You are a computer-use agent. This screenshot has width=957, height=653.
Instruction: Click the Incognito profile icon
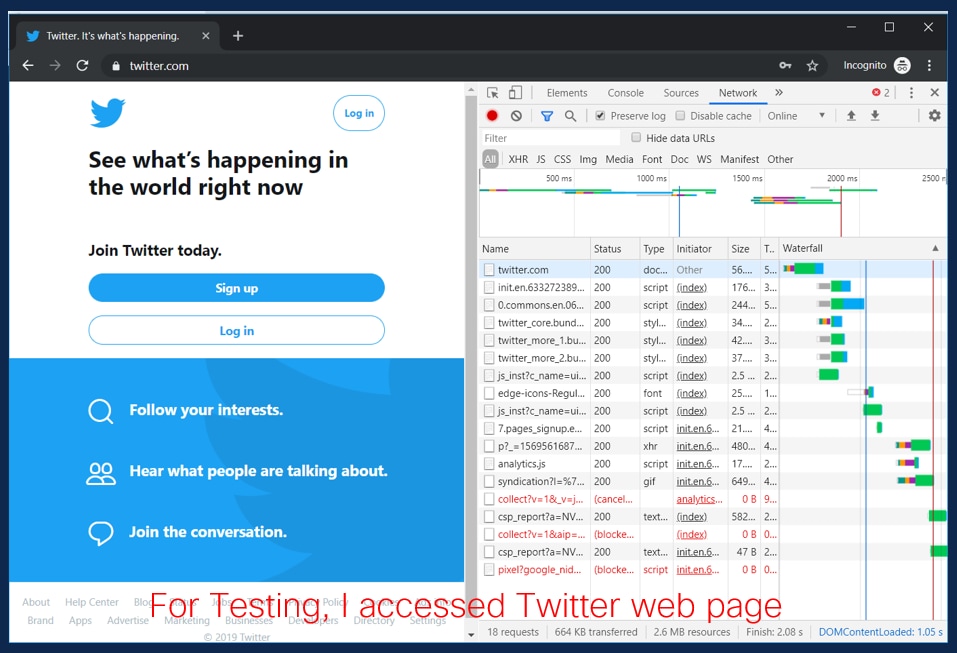pos(902,65)
